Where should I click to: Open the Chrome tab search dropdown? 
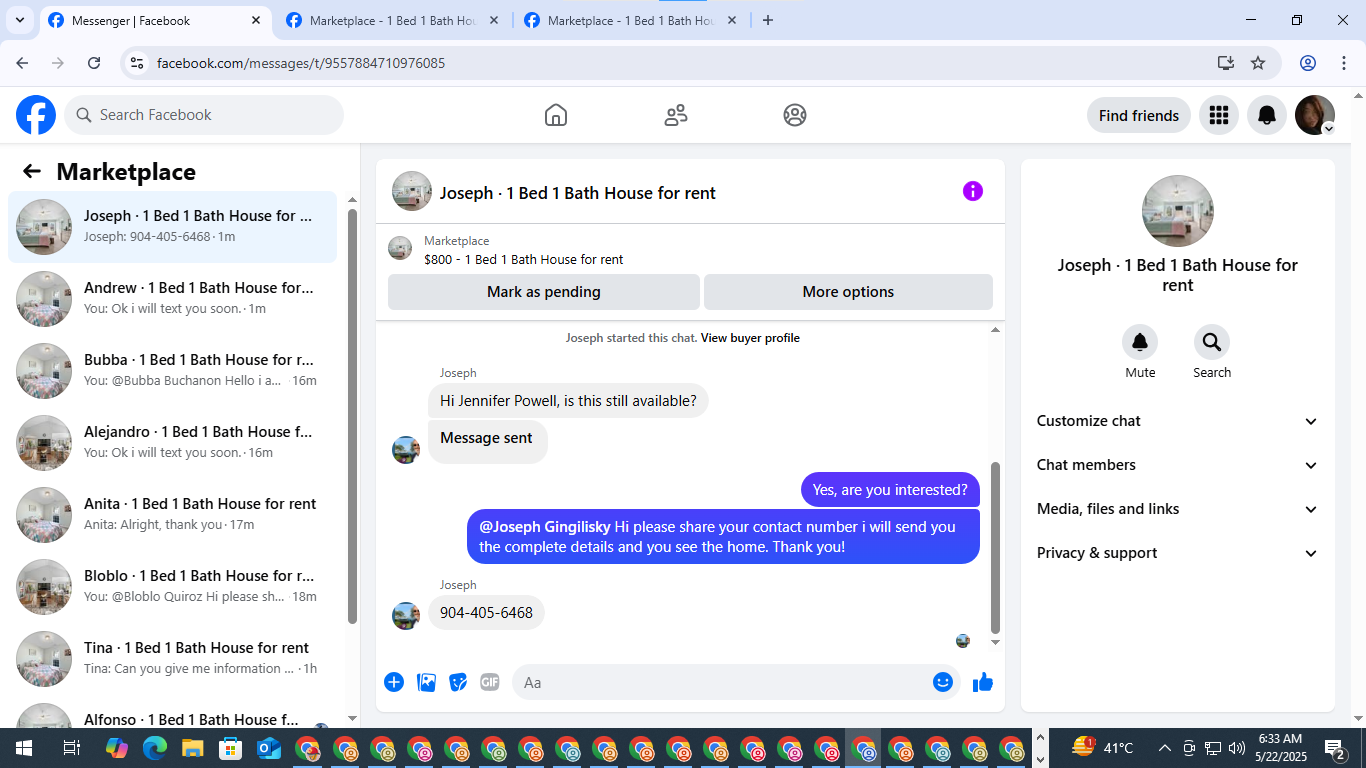pyautogui.click(x=20, y=20)
